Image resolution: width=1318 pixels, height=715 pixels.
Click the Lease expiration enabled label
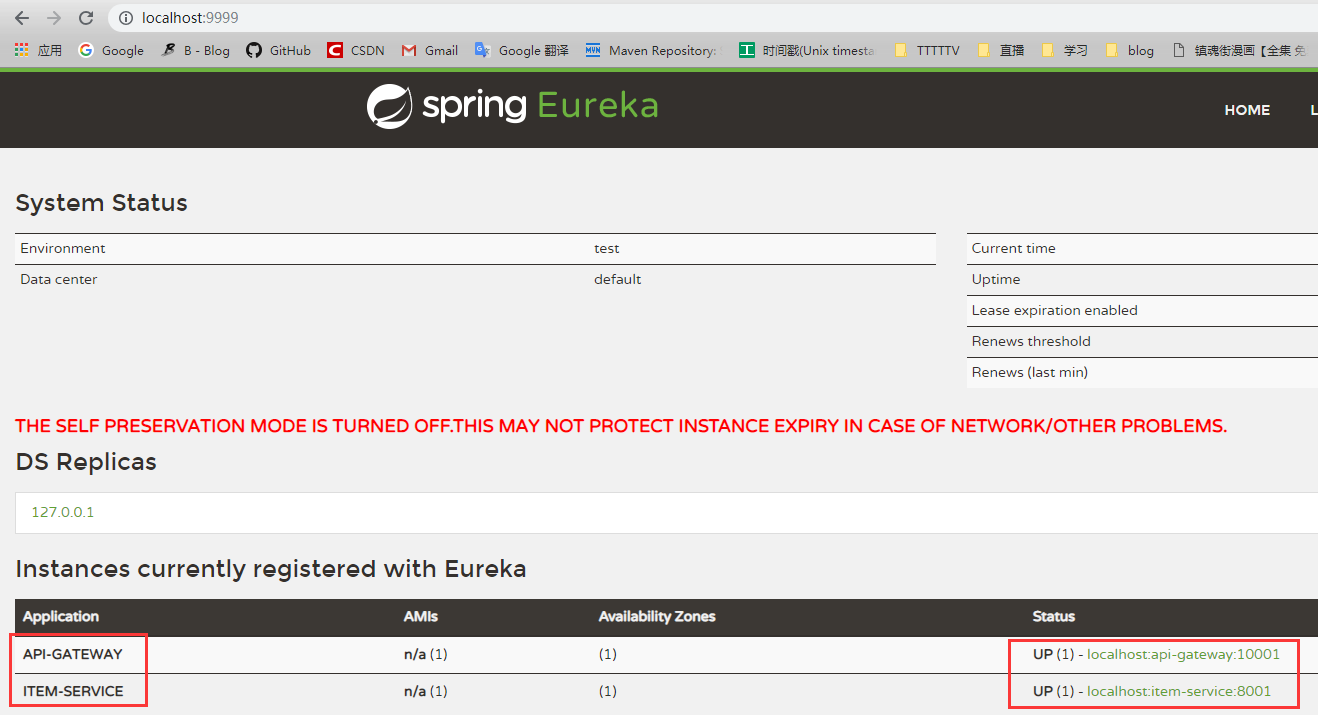click(1054, 310)
